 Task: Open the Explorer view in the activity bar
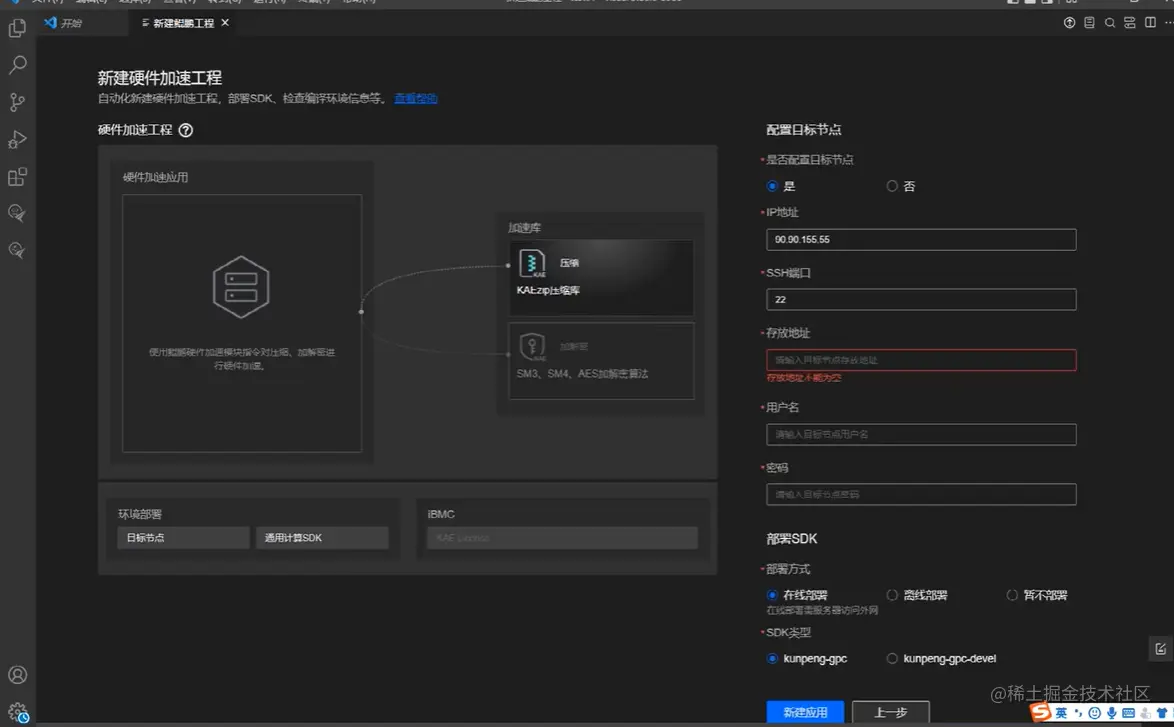(x=17, y=28)
